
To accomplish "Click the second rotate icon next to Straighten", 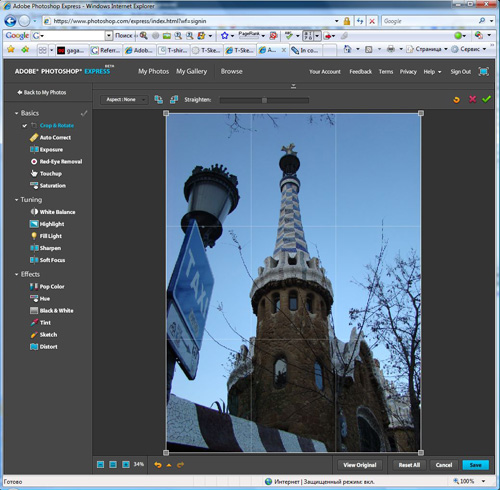I will click(174, 99).
